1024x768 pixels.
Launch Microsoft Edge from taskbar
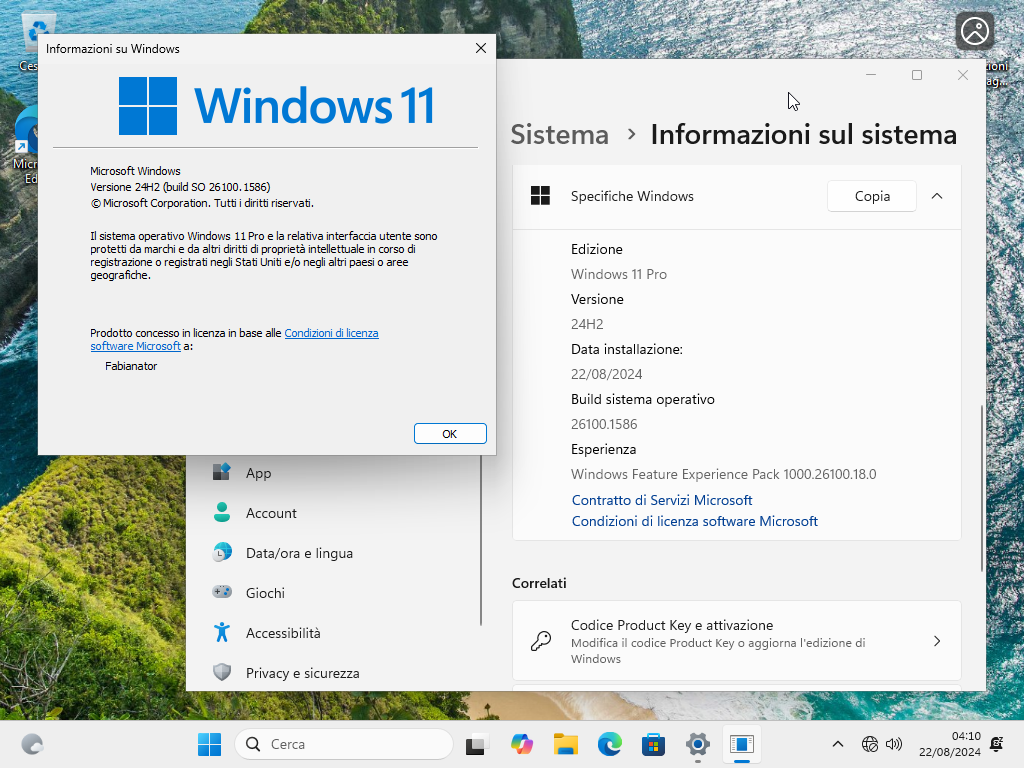click(x=609, y=744)
